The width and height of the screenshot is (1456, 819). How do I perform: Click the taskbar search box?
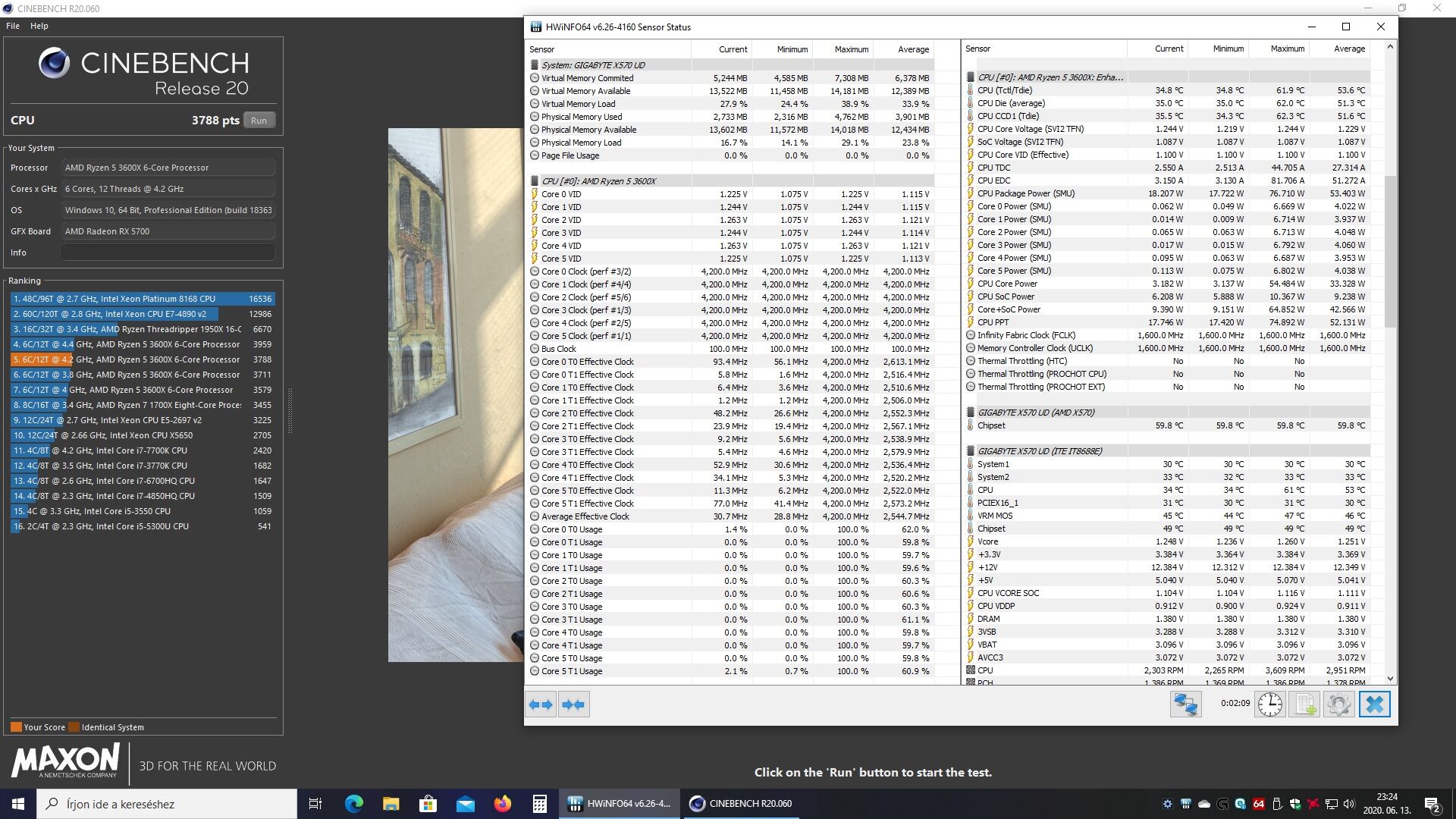[167, 804]
